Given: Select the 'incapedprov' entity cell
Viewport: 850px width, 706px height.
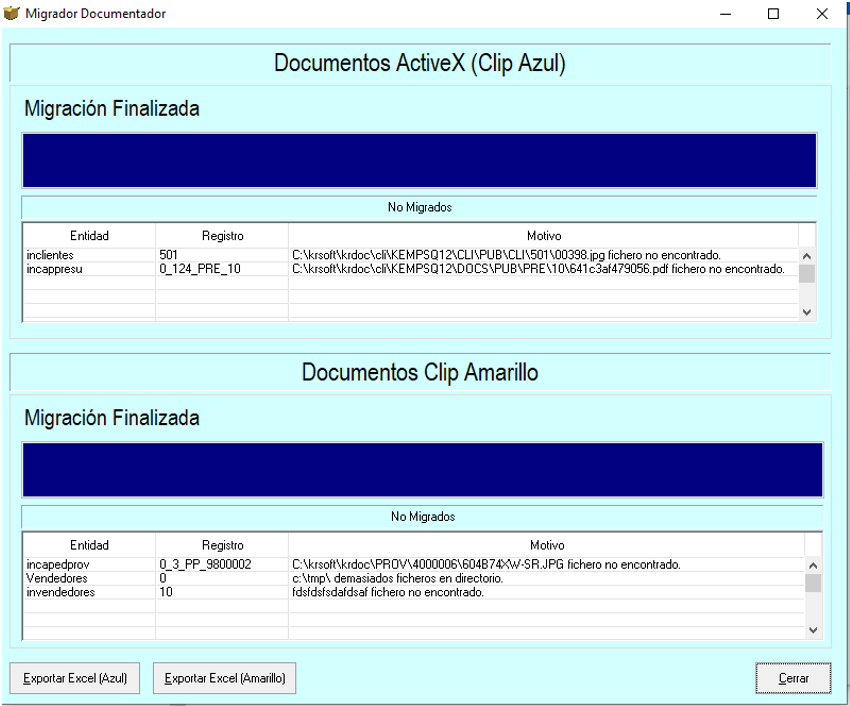Looking at the screenshot, I should tap(89, 564).
